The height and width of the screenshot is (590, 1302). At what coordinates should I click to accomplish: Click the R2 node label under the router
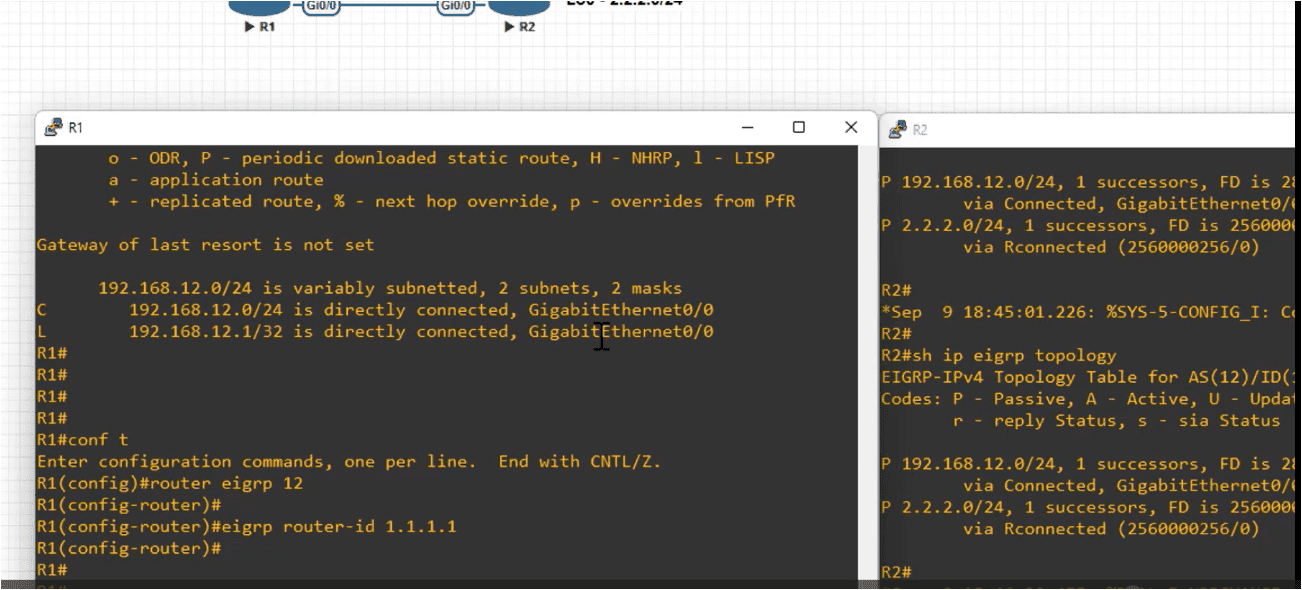click(519, 27)
